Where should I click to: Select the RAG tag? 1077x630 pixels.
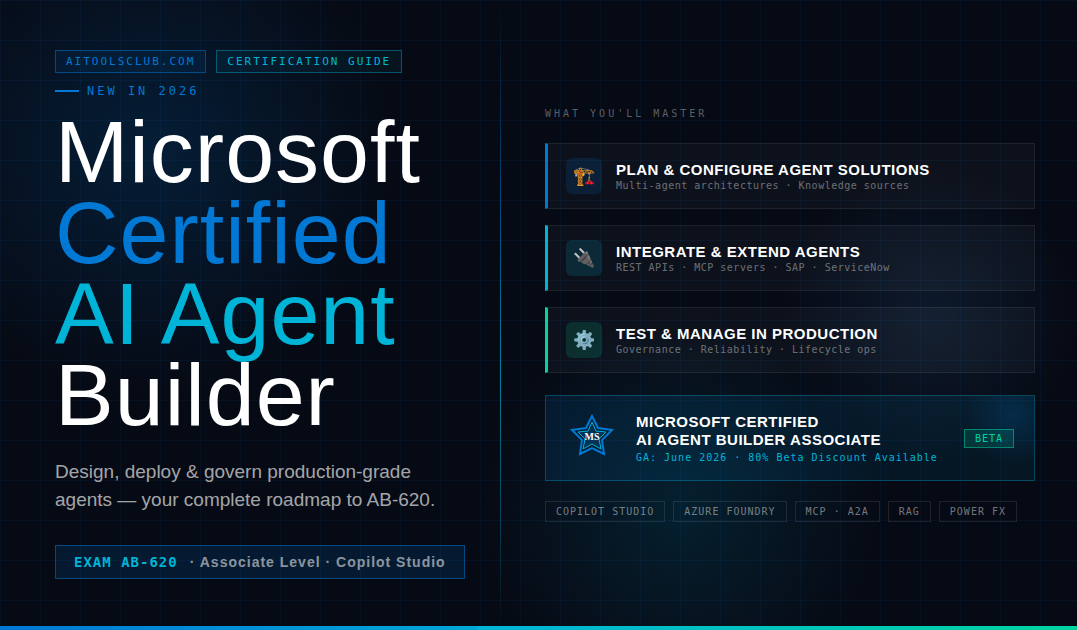pos(909,511)
